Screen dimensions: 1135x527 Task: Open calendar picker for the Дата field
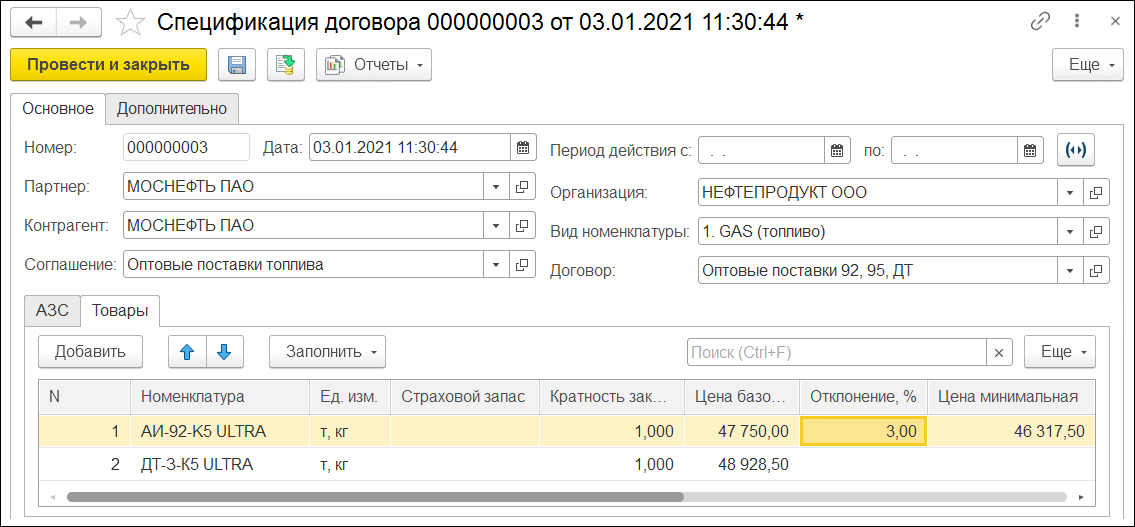click(x=523, y=148)
